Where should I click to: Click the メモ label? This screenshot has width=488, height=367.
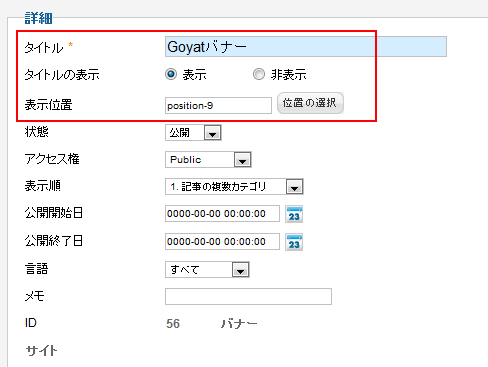click(x=34, y=296)
